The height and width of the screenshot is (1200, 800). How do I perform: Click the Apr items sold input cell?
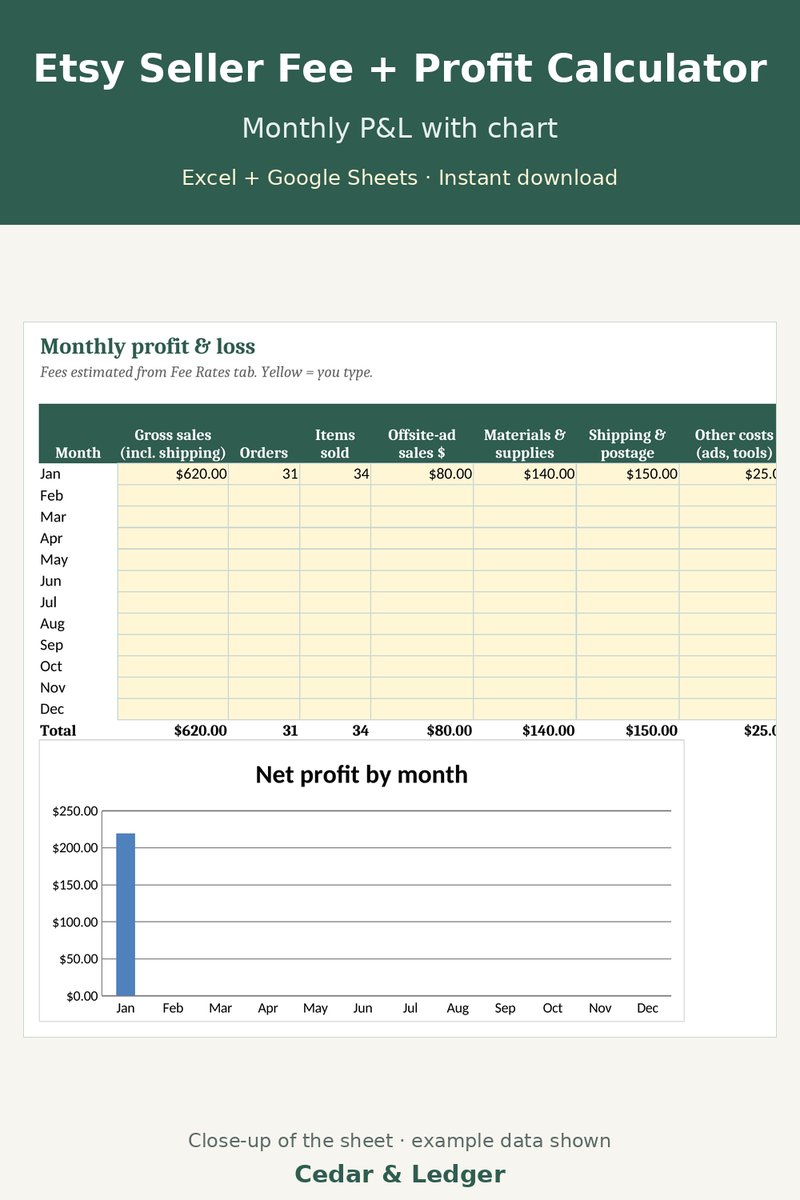(335, 538)
